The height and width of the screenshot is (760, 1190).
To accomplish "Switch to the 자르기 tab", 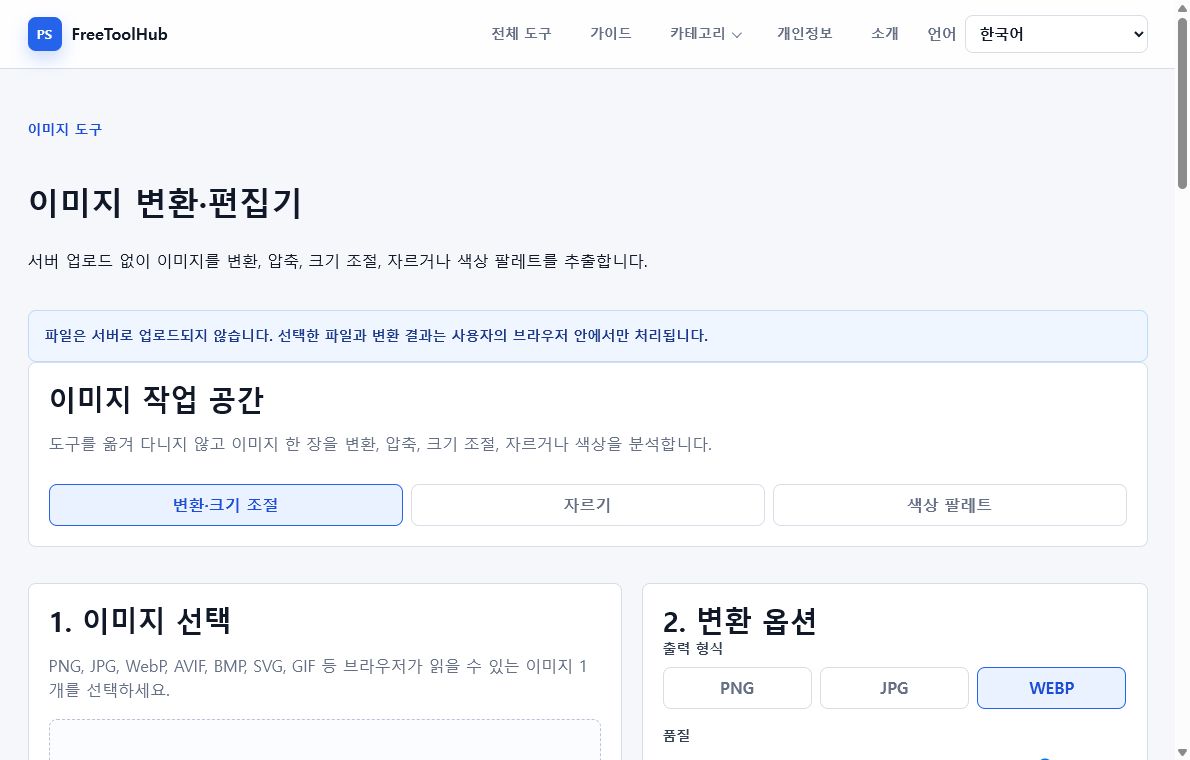I will 588,505.
